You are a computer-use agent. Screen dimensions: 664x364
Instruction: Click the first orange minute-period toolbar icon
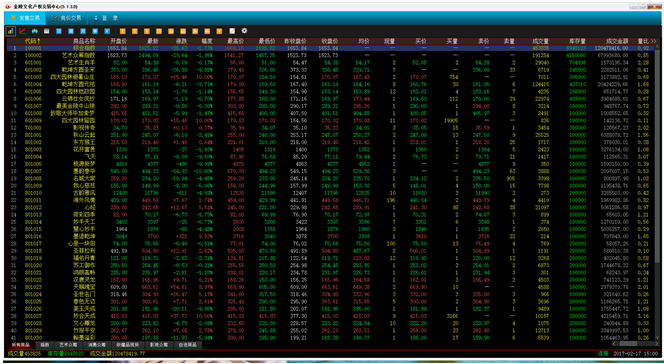click(x=123, y=31)
